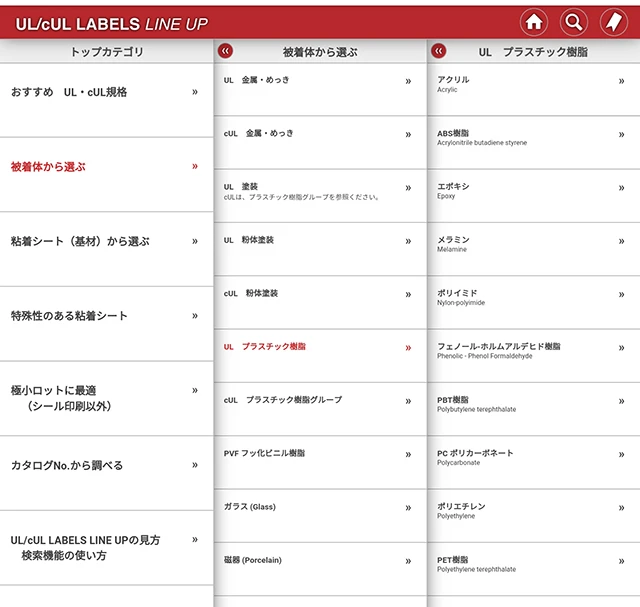Expand chevron on UL 金属・めっき row
The image size is (640, 607).
[408, 81]
